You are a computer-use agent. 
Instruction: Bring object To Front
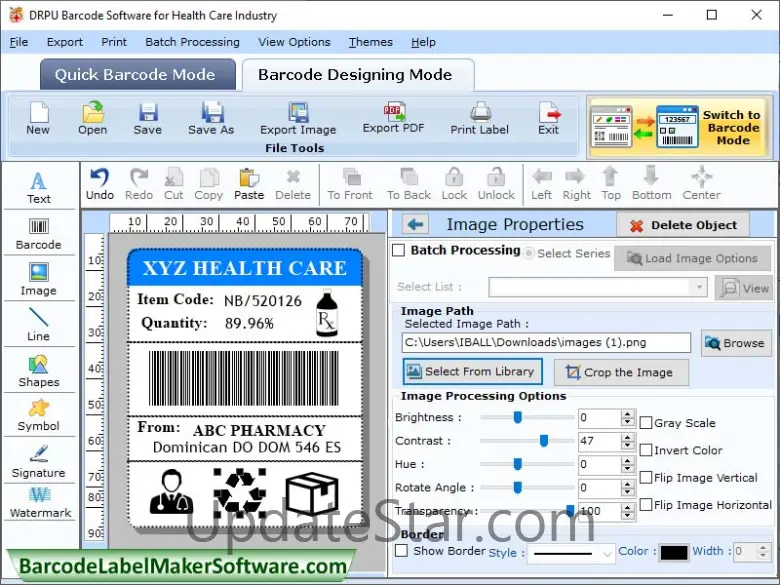(x=350, y=184)
